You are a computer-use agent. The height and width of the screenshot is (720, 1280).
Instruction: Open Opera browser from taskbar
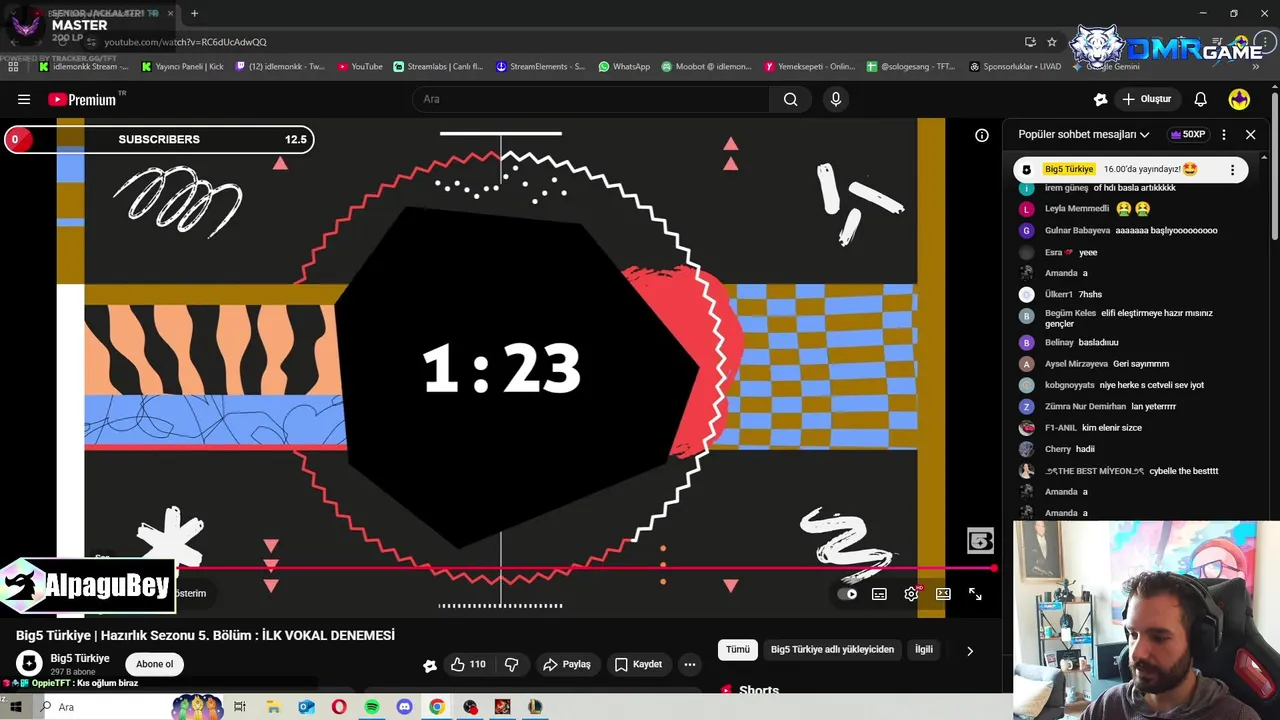pos(339,707)
